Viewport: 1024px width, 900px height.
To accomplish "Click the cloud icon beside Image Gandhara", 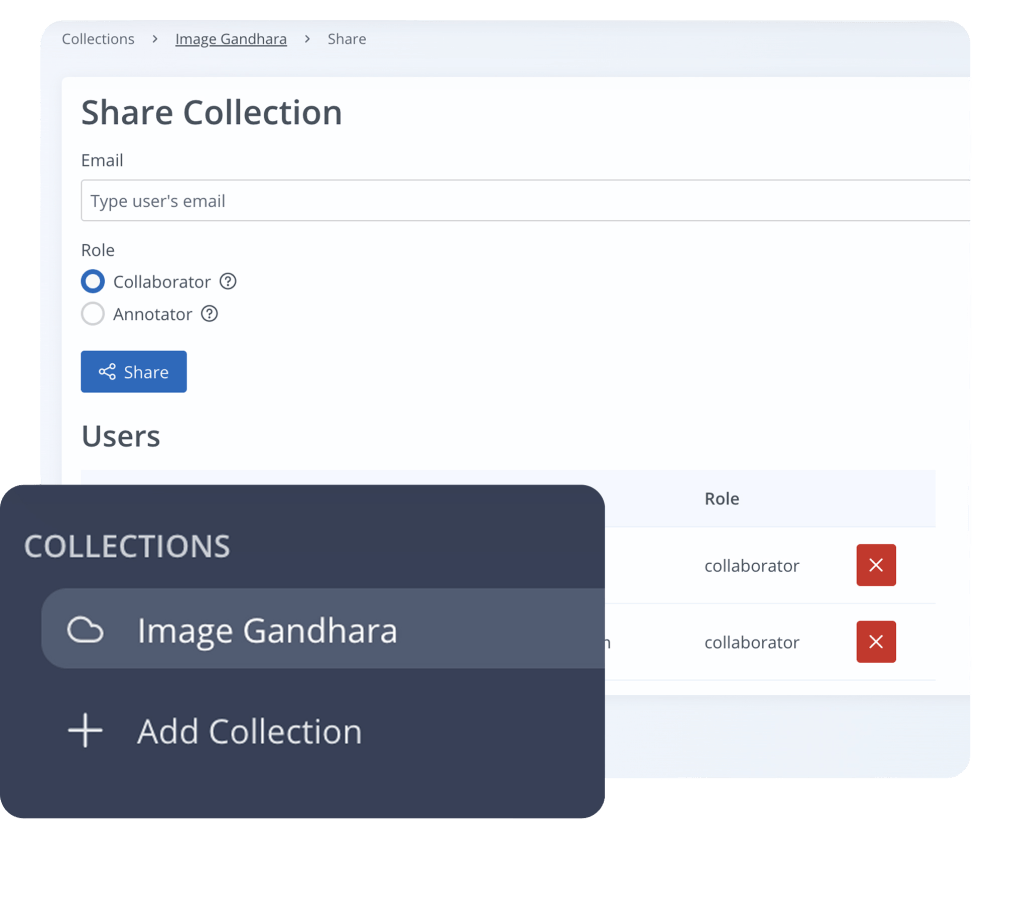I will 86,630.
